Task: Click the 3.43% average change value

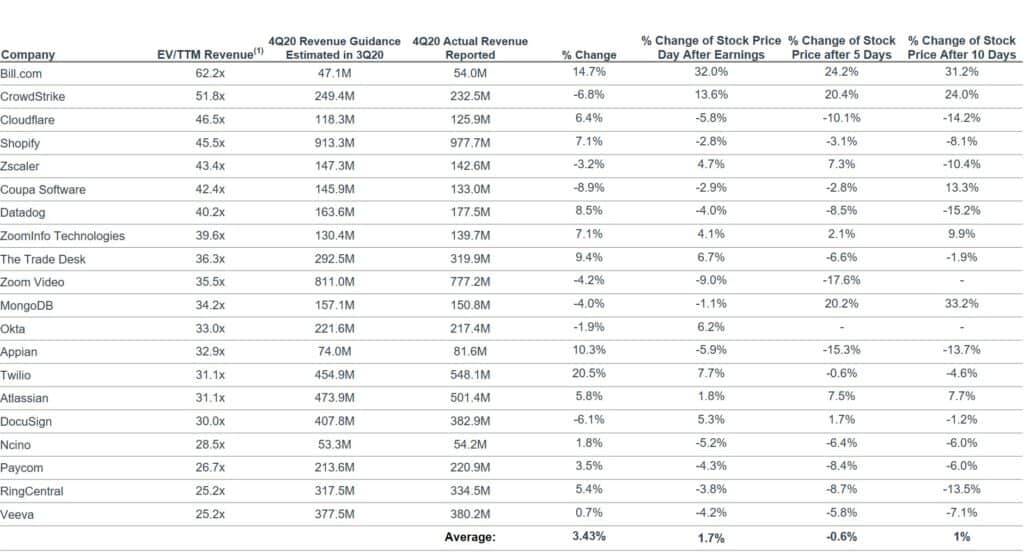Action: click(588, 537)
